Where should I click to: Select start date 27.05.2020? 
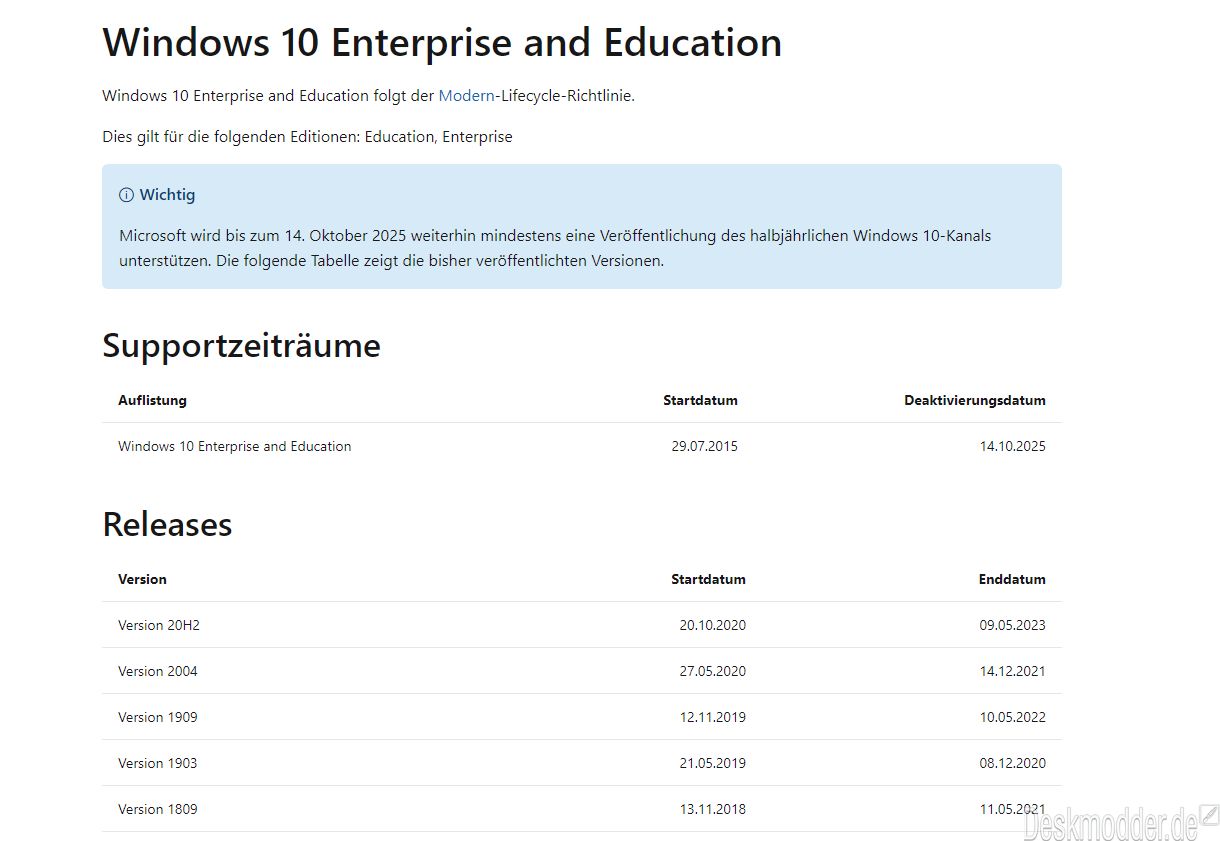[x=712, y=671]
